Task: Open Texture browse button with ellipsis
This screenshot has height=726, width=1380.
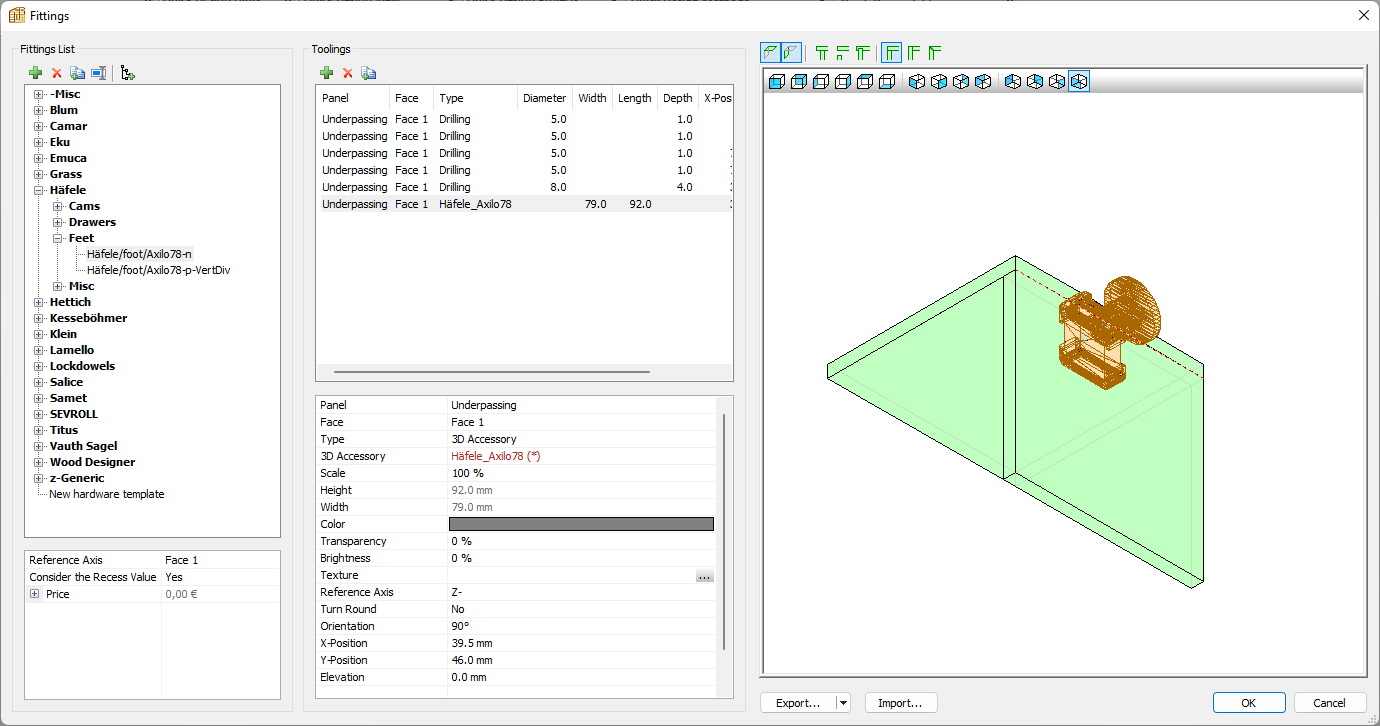Action: 705,576
